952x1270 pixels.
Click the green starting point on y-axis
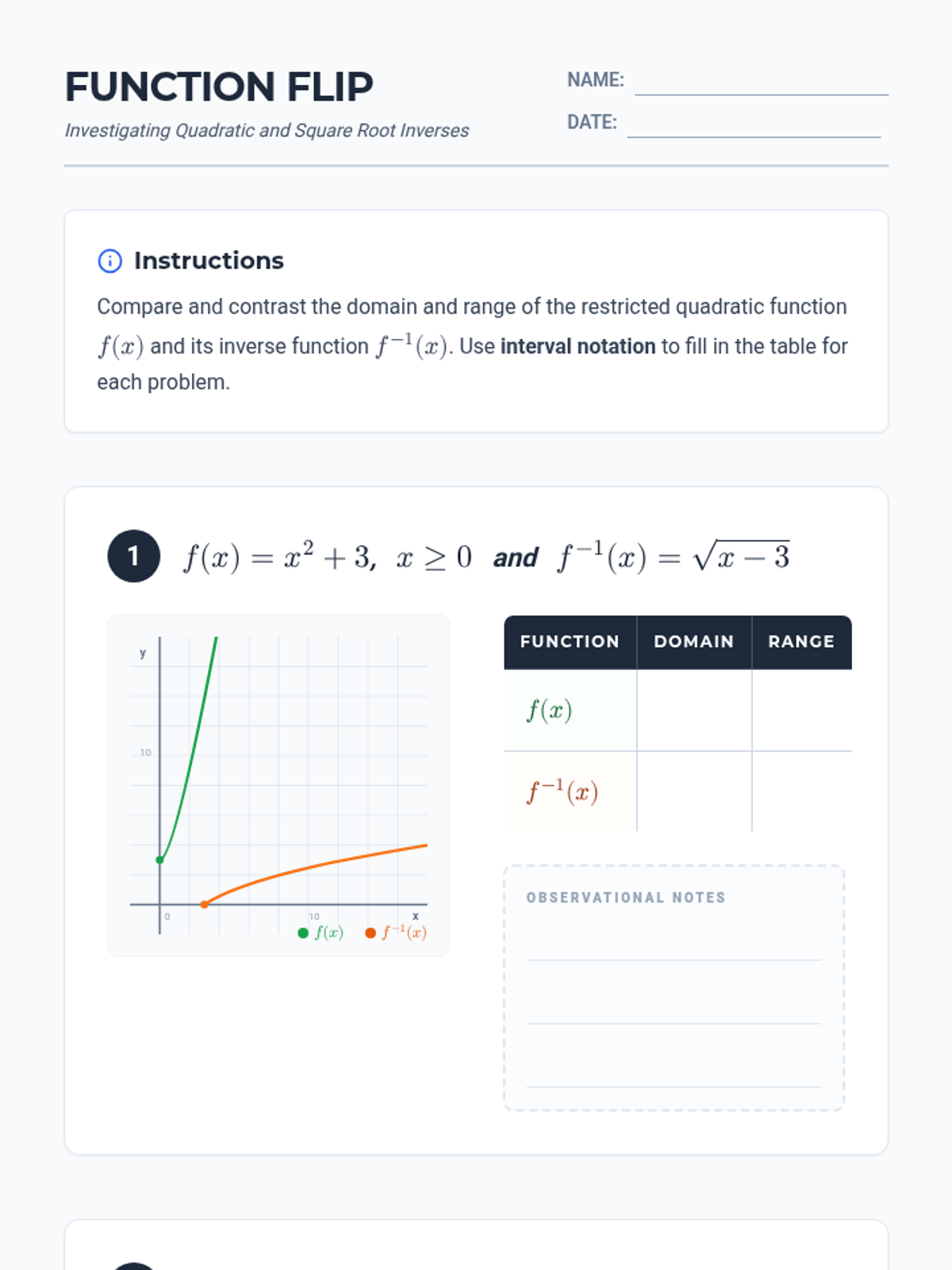pyautogui.click(x=159, y=860)
